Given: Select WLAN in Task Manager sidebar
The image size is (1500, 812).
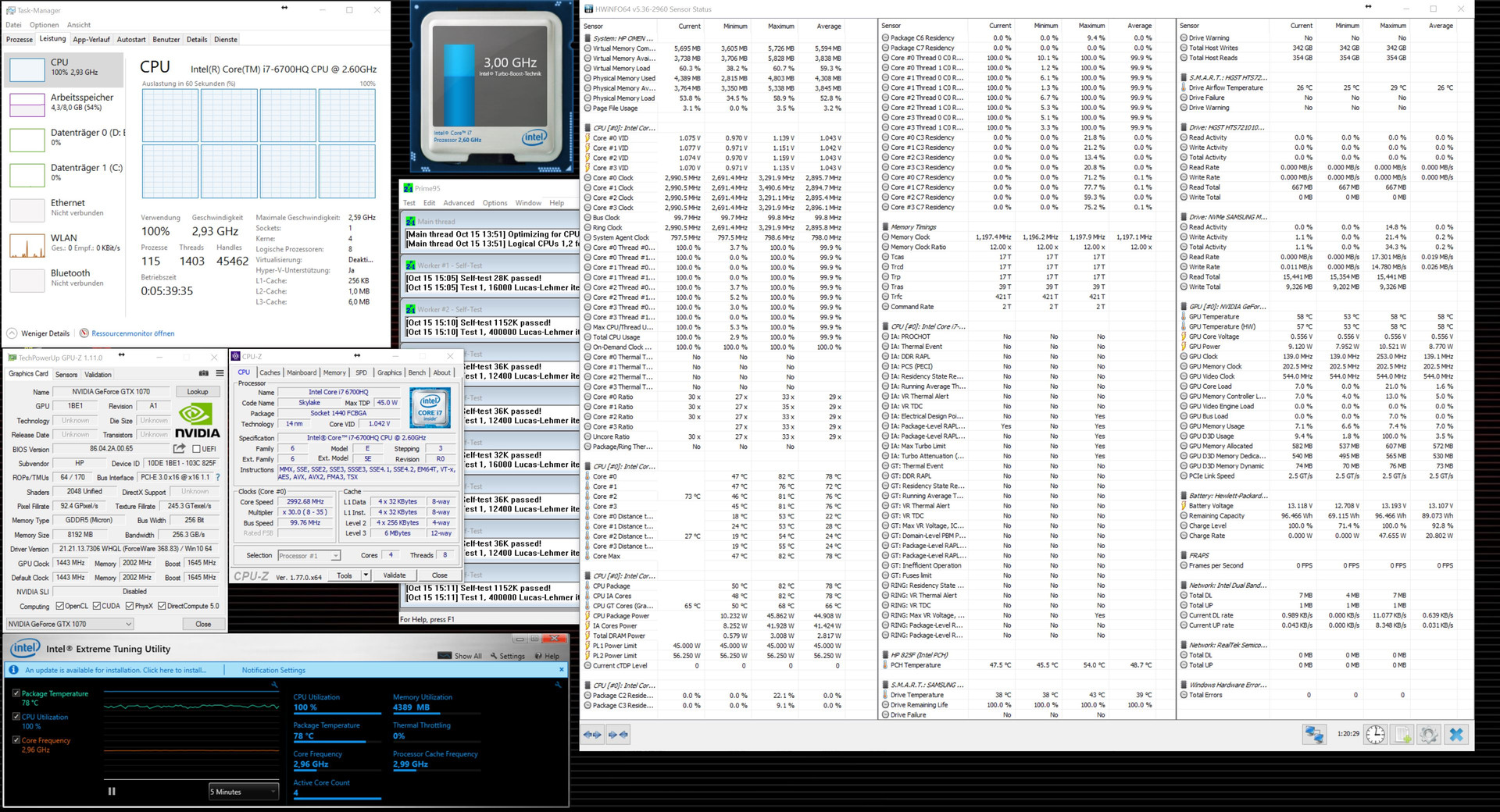Looking at the screenshot, I should coord(63,244).
